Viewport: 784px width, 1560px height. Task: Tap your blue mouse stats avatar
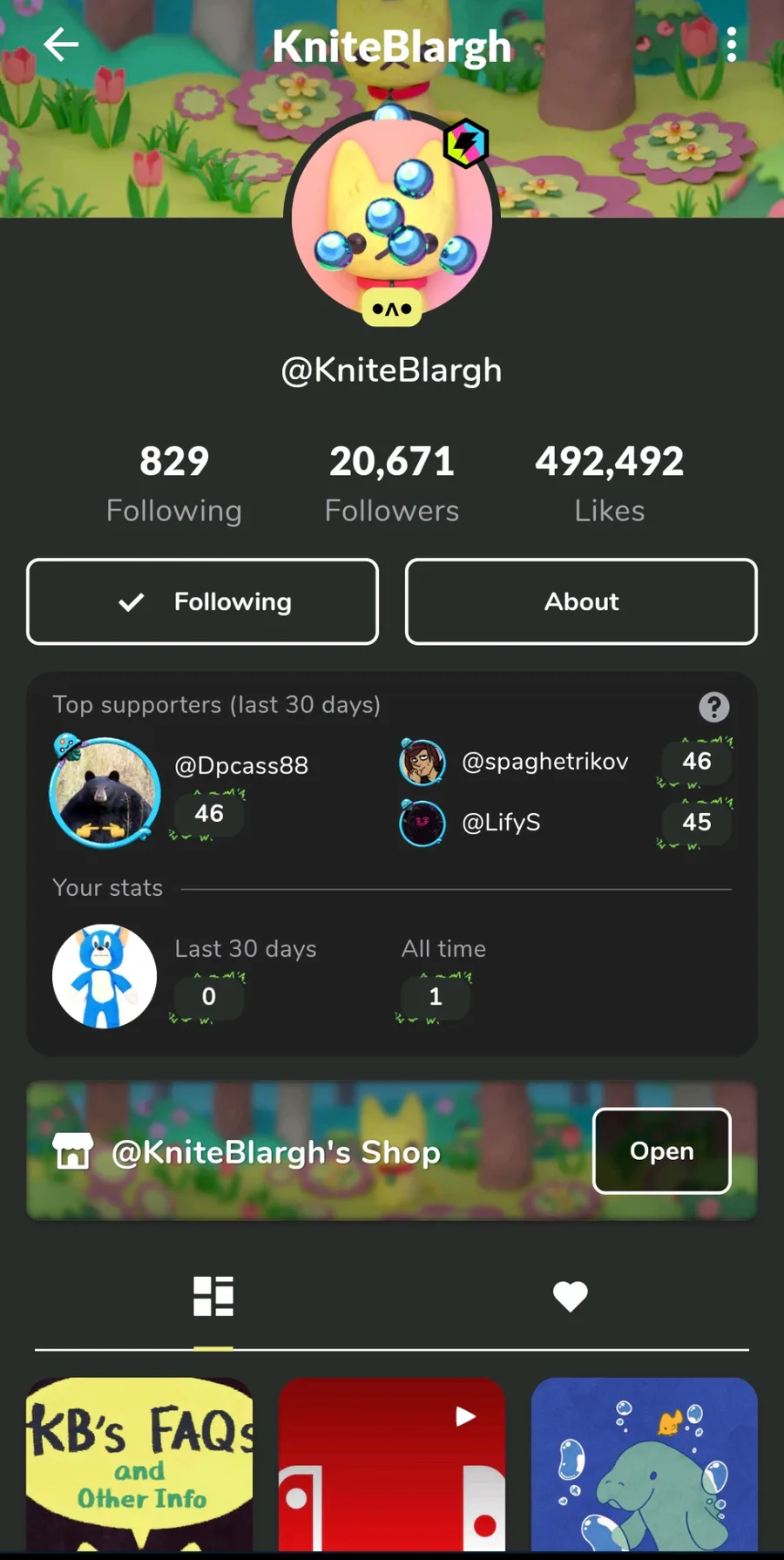(105, 976)
